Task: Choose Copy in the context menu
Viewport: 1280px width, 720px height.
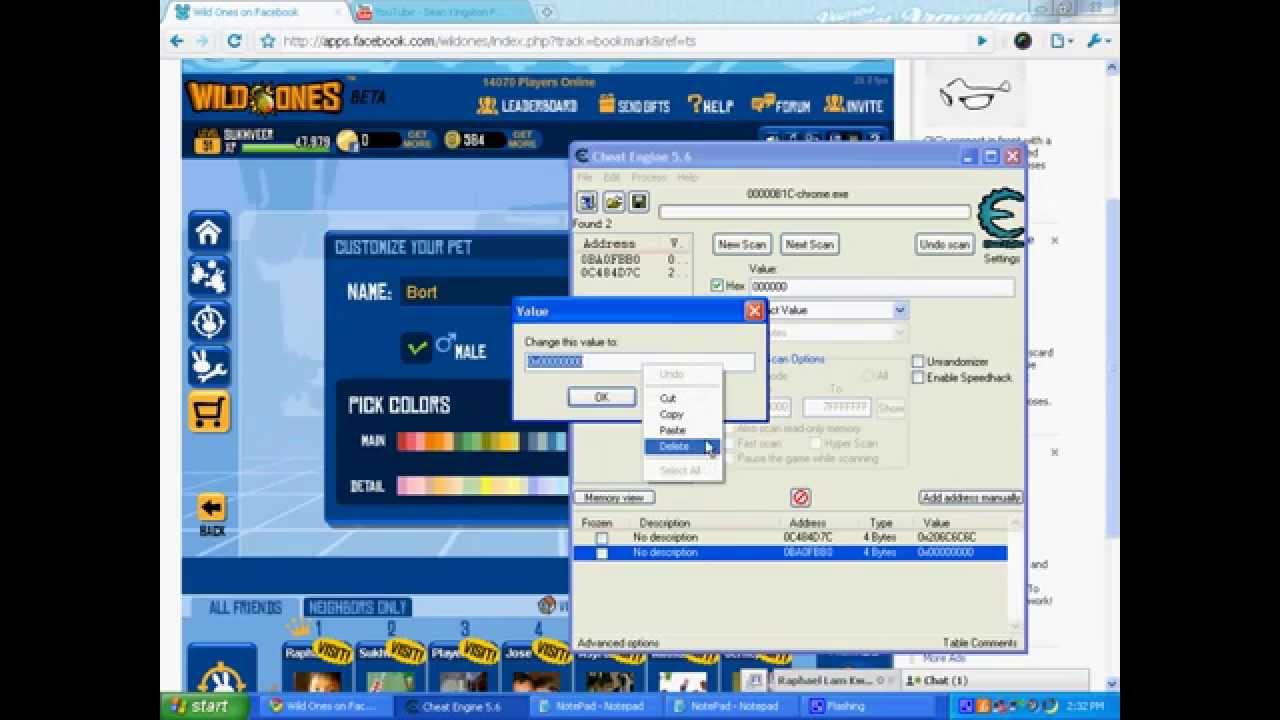Action: pos(672,415)
